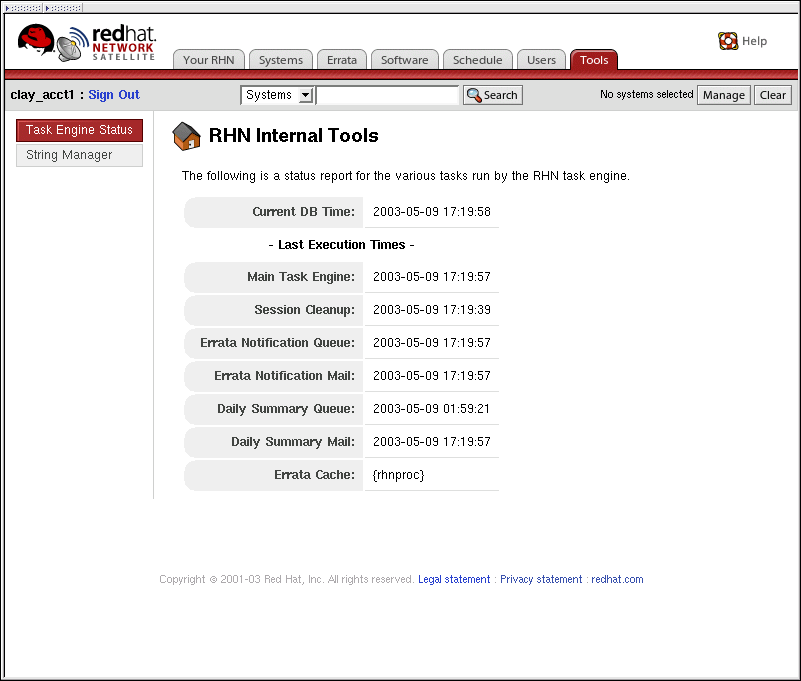The width and height of the screenshot is (801, 681).
Task: Click the Daily Summary Mail label
Action: tap(293, 442)
